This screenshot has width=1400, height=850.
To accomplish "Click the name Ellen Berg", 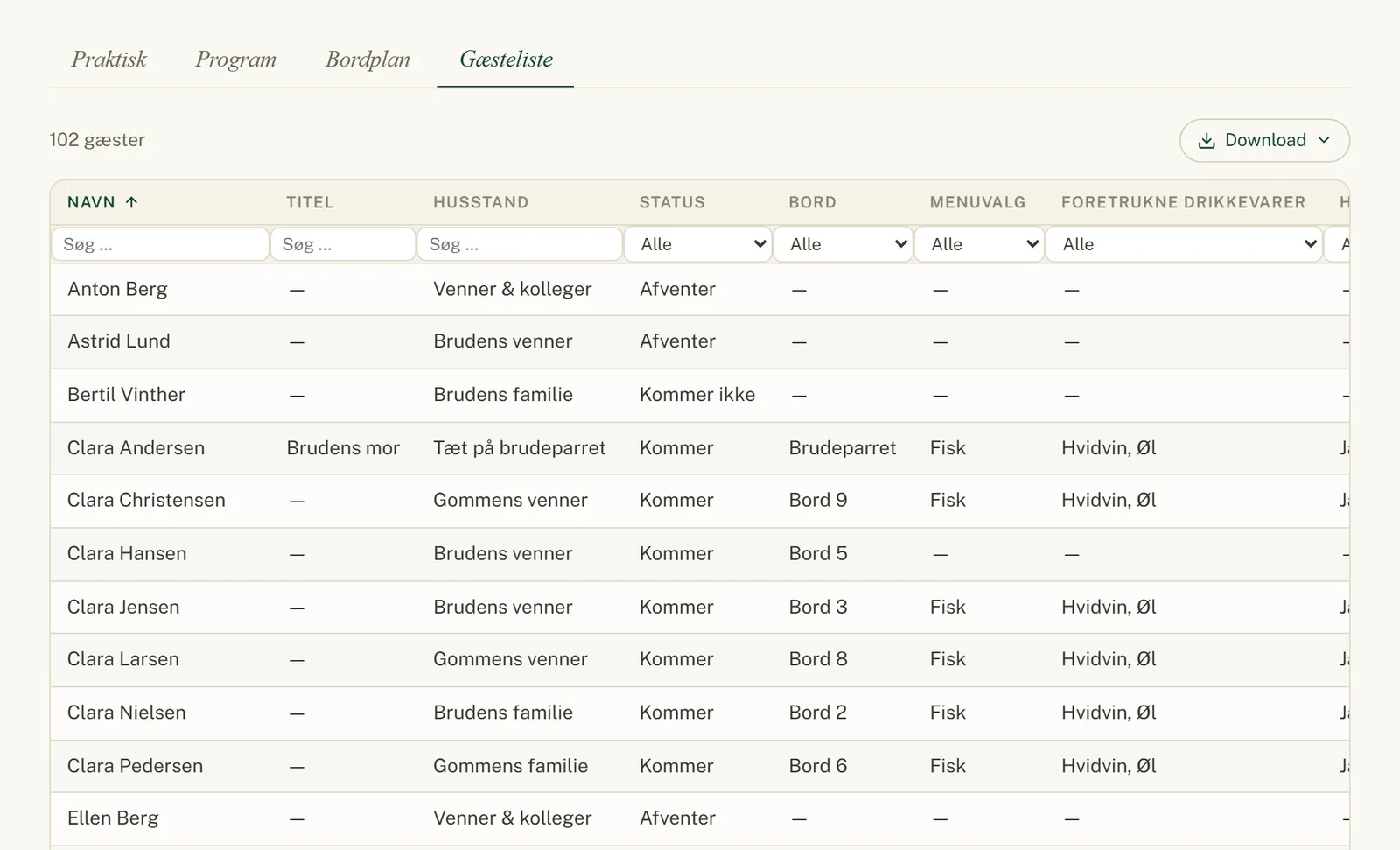I will pos(113,818).
